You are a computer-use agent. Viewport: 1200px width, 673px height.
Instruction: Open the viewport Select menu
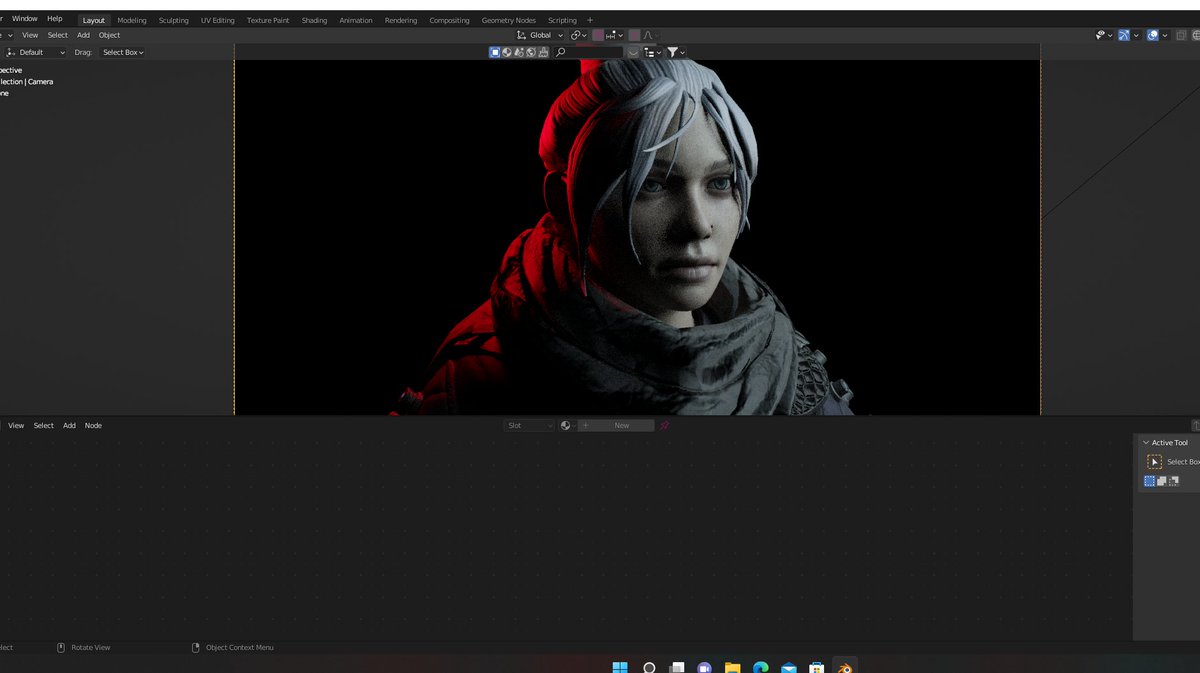point(58,35)
